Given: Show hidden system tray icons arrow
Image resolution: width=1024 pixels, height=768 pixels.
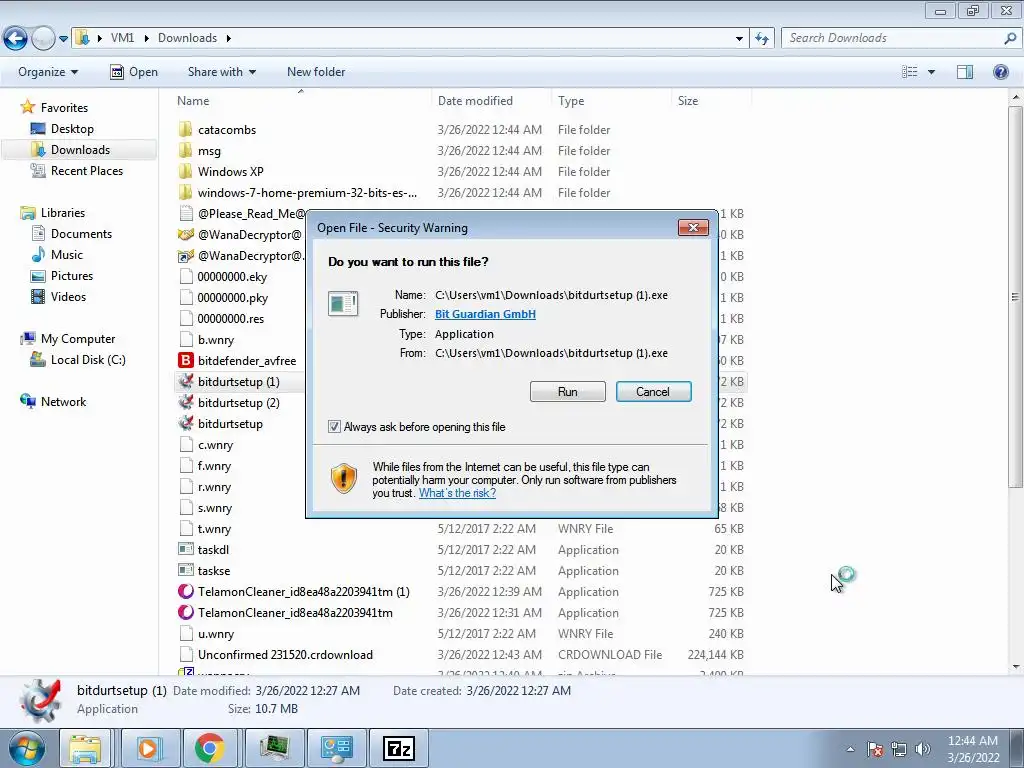Looking at the screenshot, I should (x=850, y=749).
